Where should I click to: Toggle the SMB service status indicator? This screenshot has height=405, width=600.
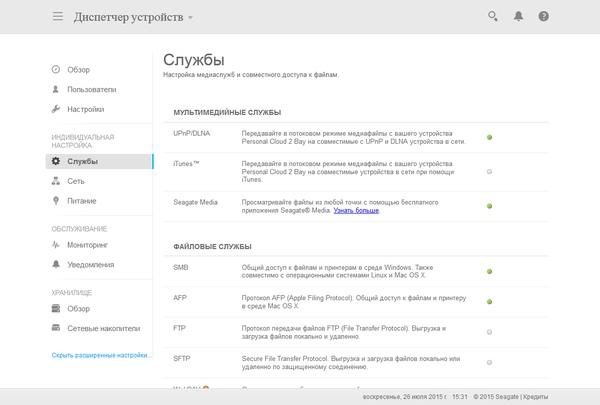489,271
